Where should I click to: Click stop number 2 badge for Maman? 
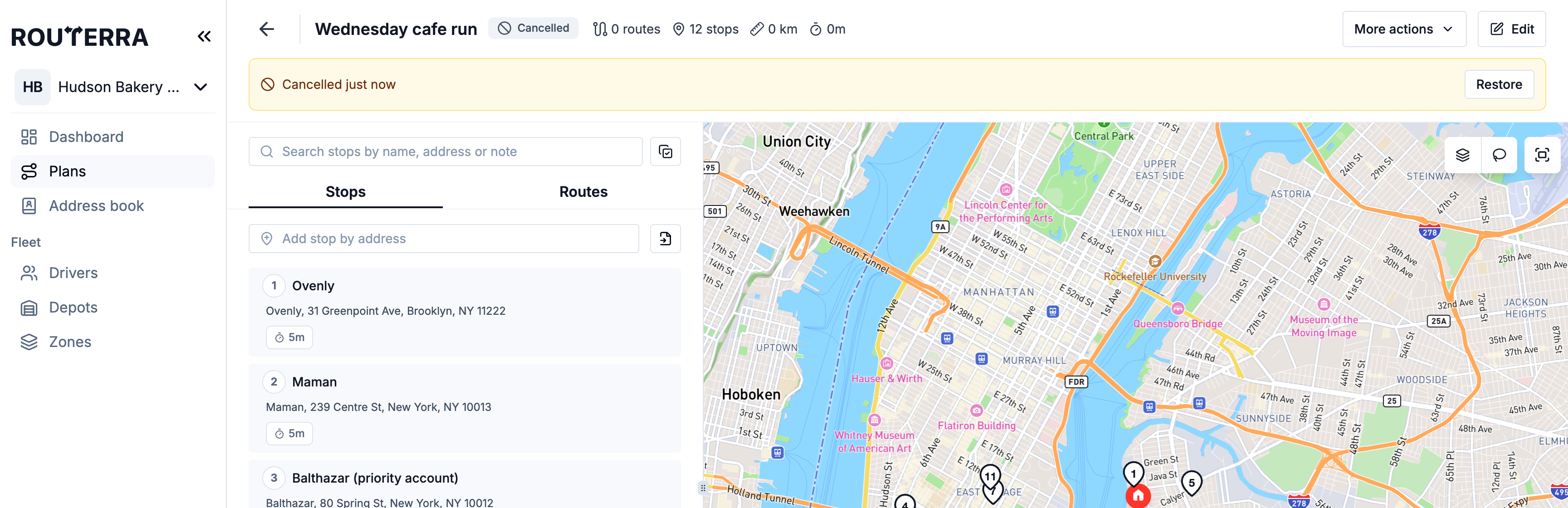click(274, 382)
